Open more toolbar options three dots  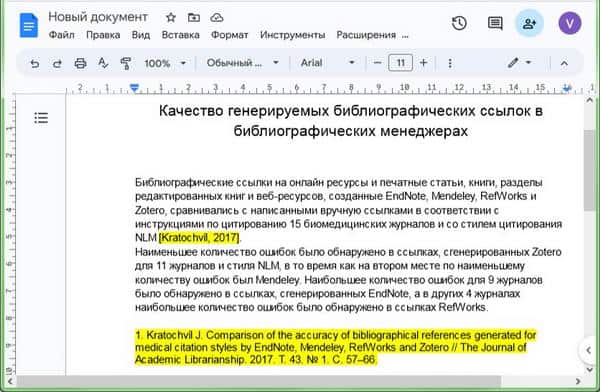(450, 63)
